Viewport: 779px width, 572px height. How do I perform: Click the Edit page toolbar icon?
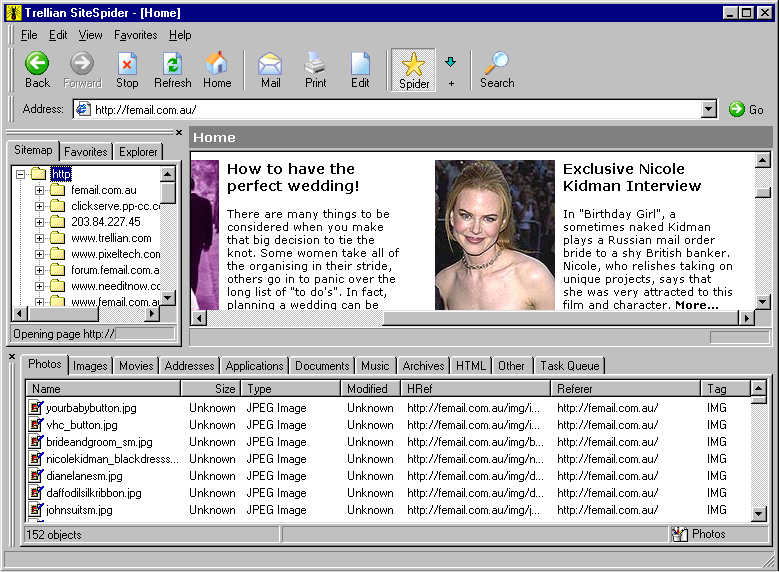pyautogui.click(x=360, y=69)
